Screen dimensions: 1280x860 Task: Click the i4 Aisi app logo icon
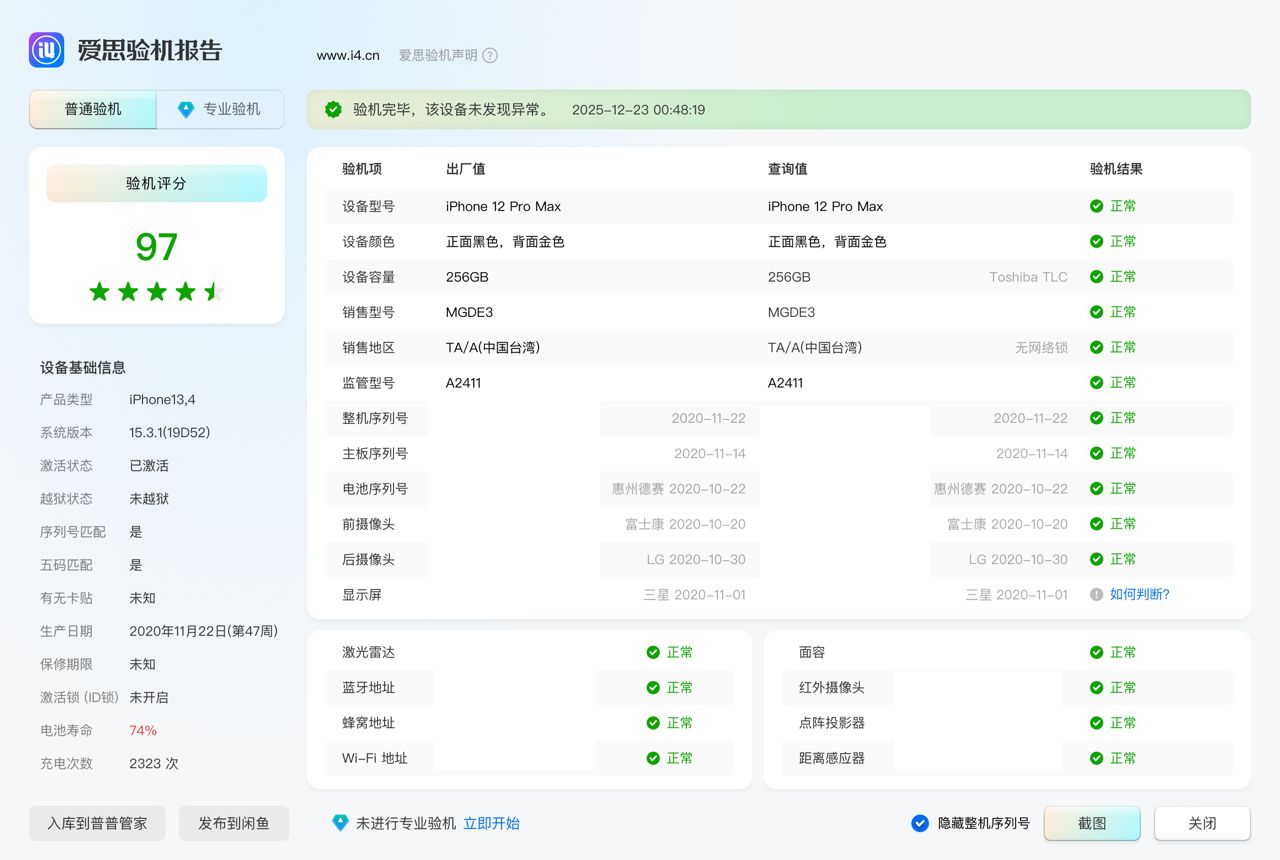(47, 50)
